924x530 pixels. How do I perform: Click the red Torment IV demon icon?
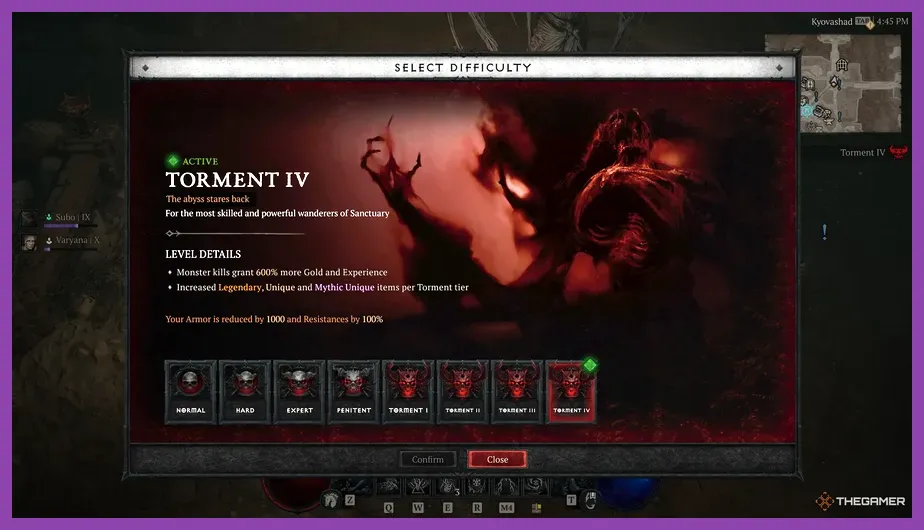pyautogui.click(x=899, y=152)
